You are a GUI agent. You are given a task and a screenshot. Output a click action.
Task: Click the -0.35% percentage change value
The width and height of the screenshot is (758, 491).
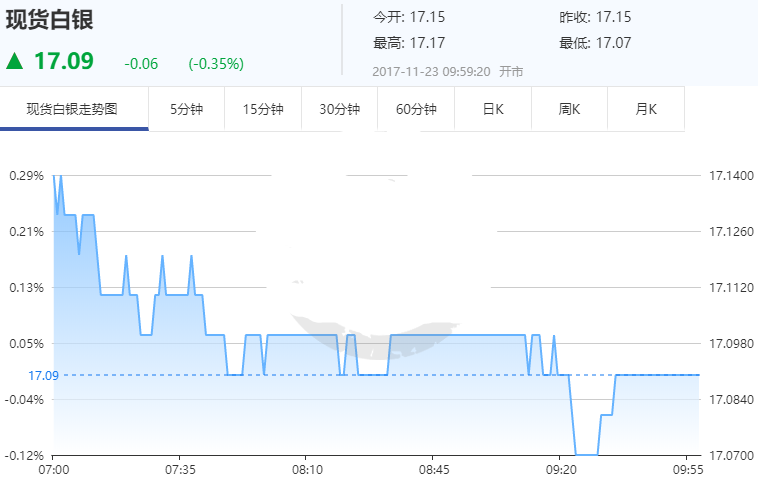tap(216, 64)
